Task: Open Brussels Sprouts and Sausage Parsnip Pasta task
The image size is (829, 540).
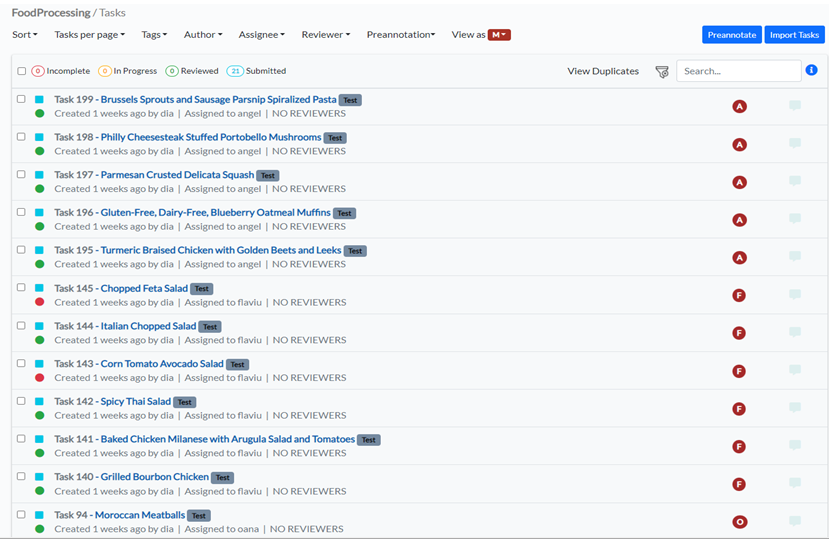Action: [218, 99]
